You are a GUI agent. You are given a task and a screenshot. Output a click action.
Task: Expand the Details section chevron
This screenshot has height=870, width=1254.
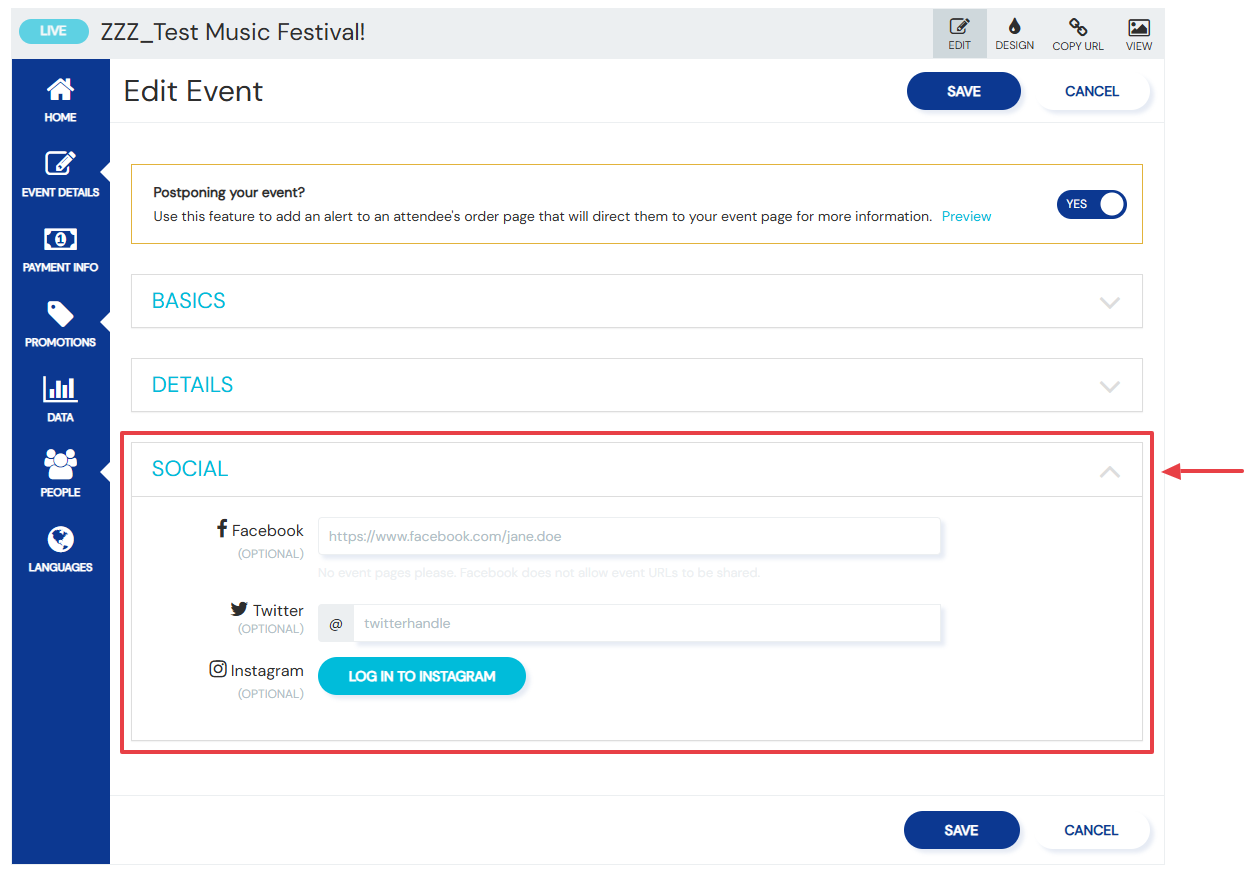1110,386
